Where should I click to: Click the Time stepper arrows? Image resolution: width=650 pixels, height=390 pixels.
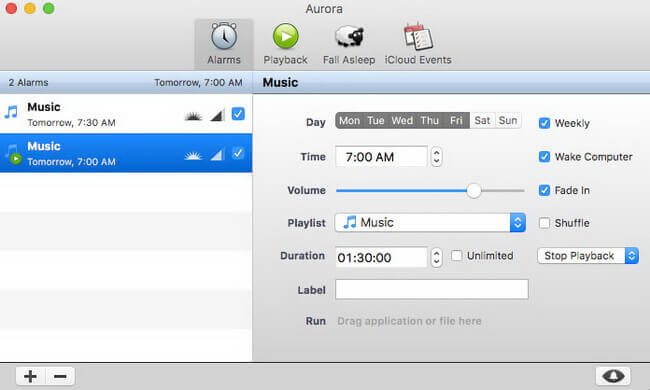point(436,157)
